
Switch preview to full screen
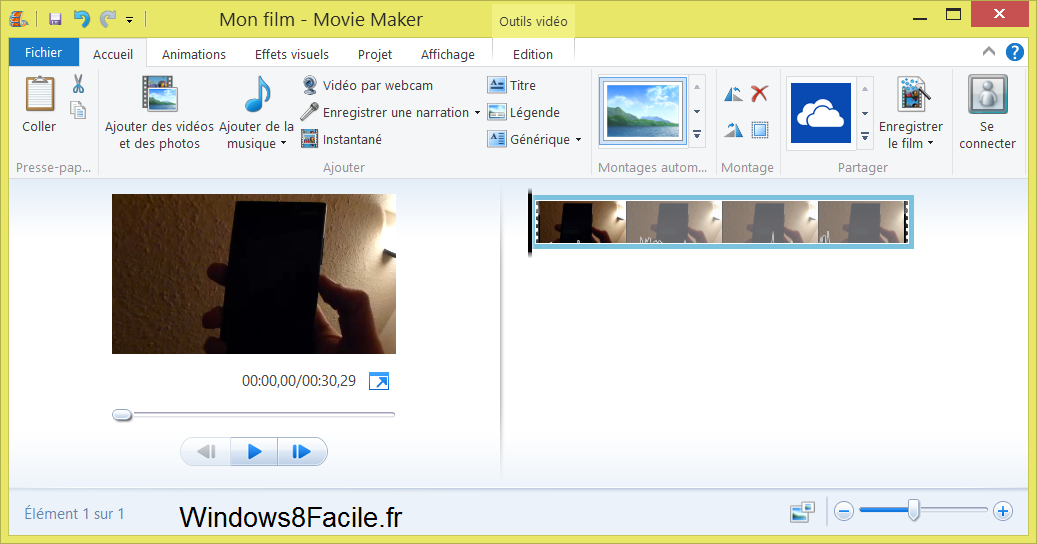tap(379, 381)
